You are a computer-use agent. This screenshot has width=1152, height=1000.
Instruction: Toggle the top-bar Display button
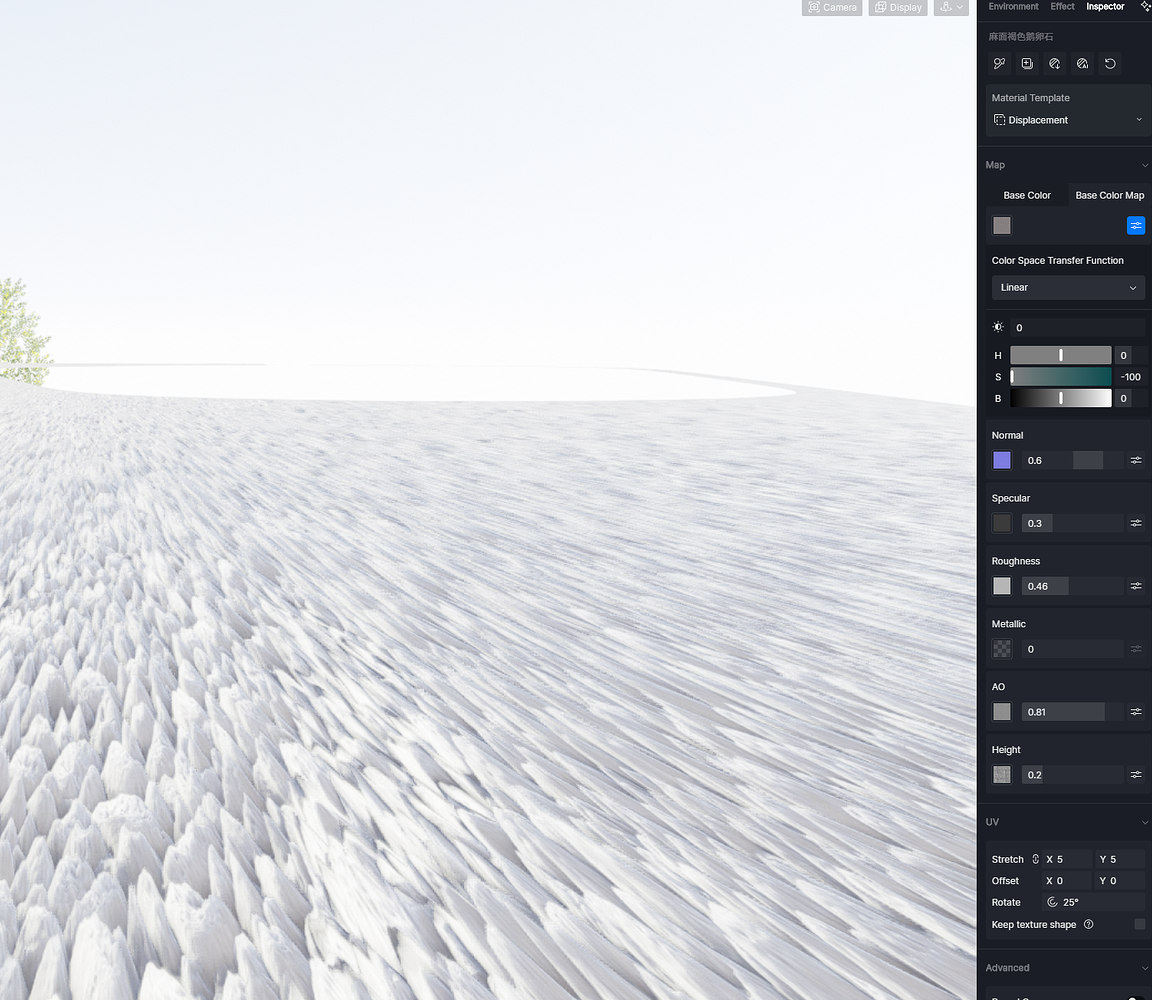897,7
